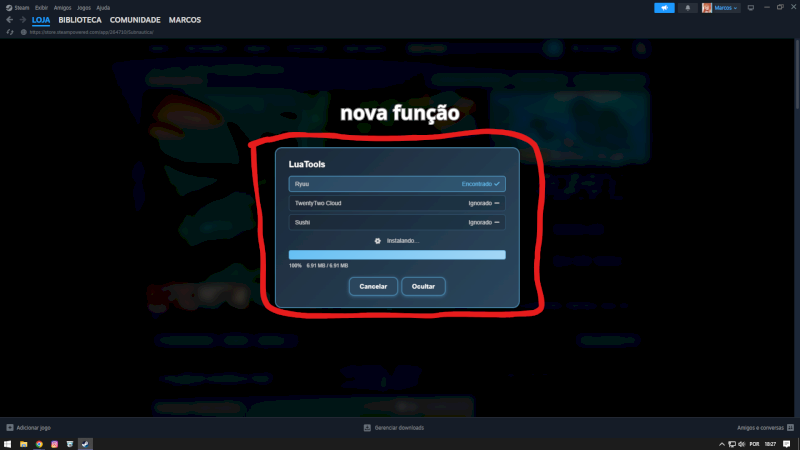Switch to the LOJA tab
Screen dimensions: 800x450
click(41, 20)
